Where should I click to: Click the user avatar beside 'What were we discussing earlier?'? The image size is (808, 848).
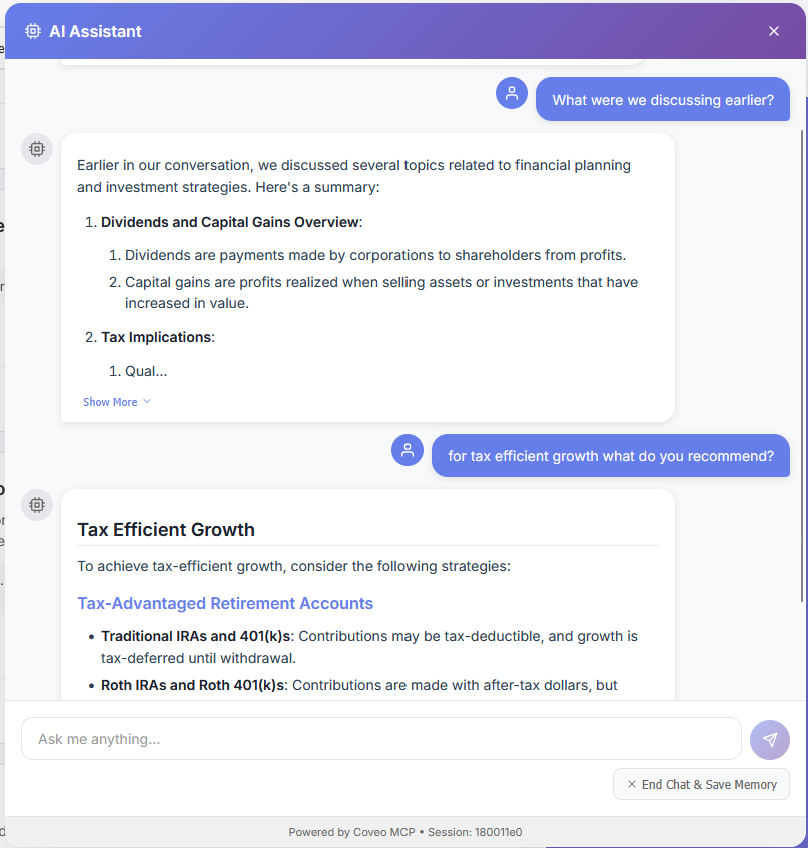(x=511, y=92)
